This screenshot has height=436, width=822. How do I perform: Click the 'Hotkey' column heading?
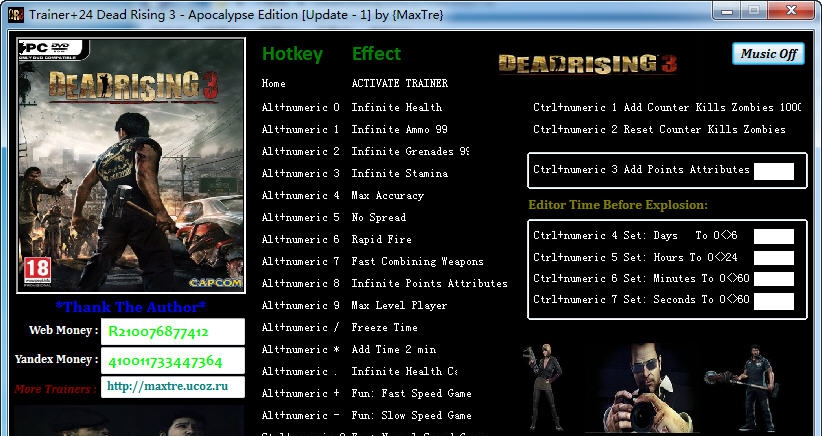click(x=292, y=54)
